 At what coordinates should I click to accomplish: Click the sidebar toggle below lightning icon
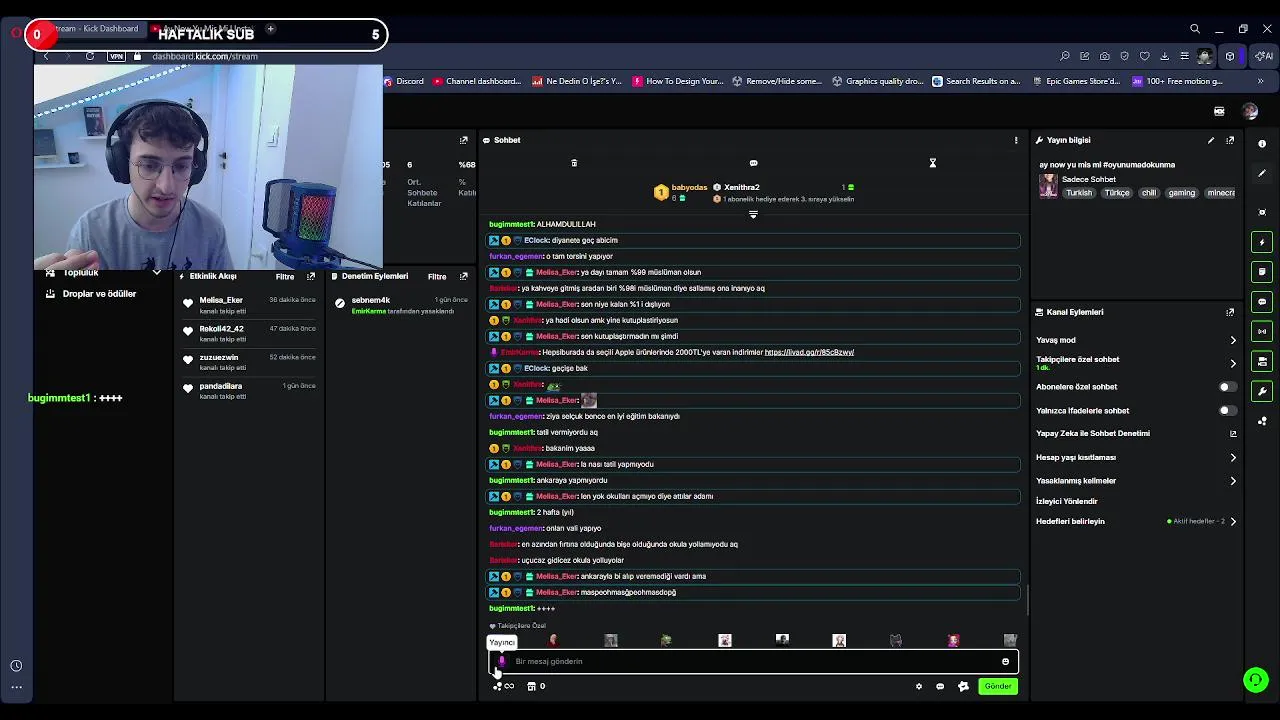(x=1262, y=272)
